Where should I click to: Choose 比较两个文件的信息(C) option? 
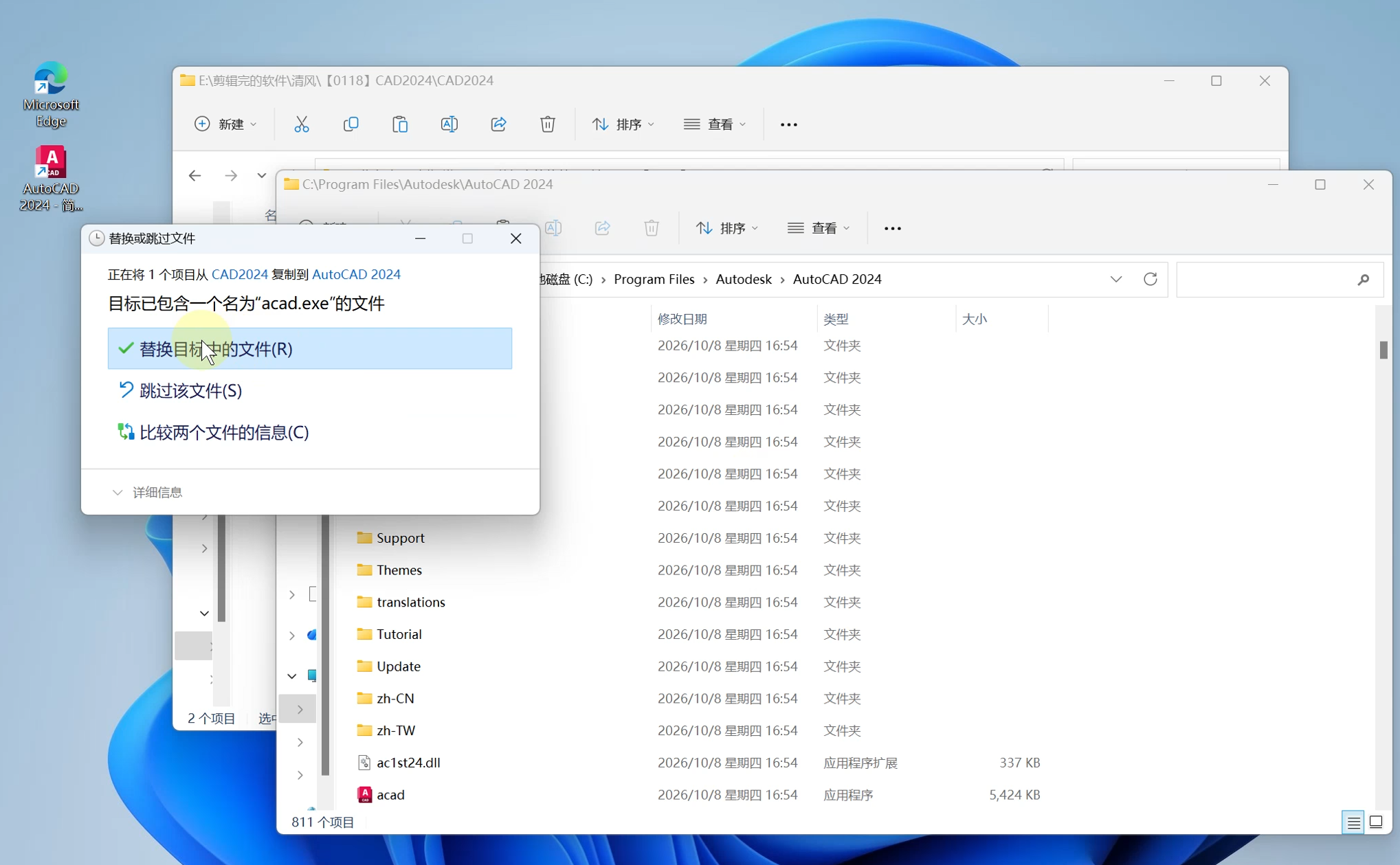pos(310,432)
